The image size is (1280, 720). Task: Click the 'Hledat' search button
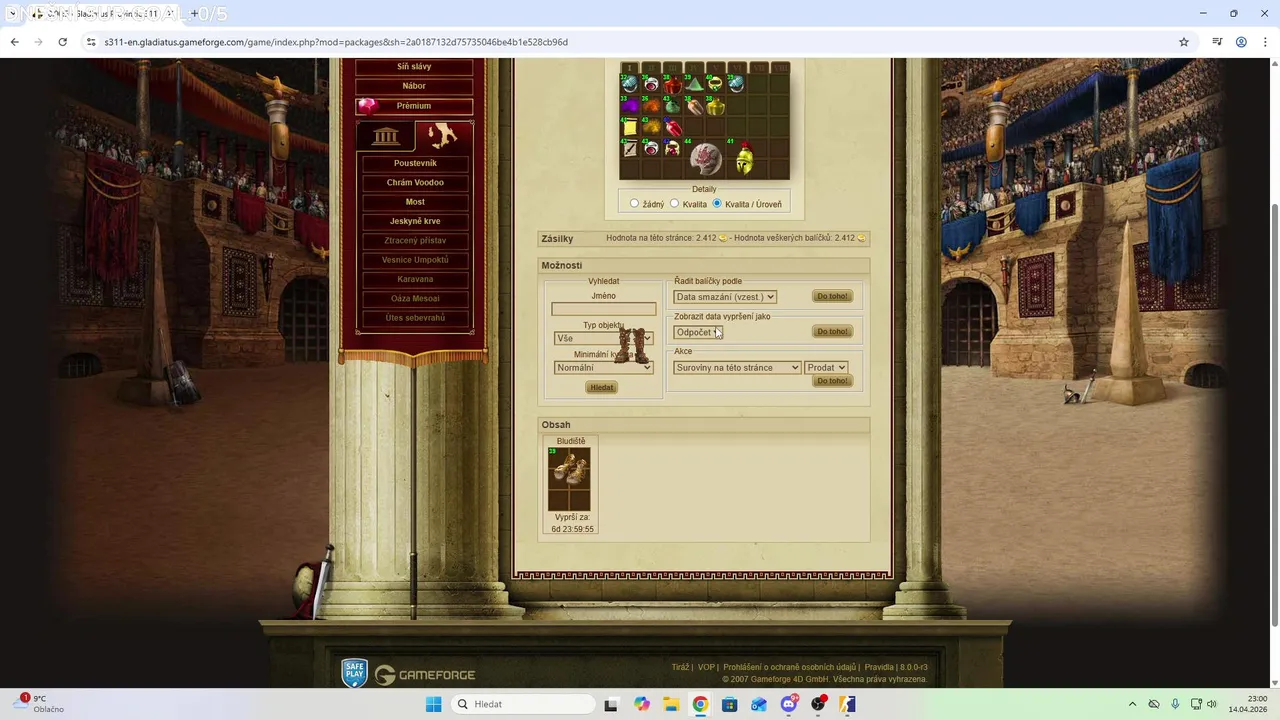point(602,387)
